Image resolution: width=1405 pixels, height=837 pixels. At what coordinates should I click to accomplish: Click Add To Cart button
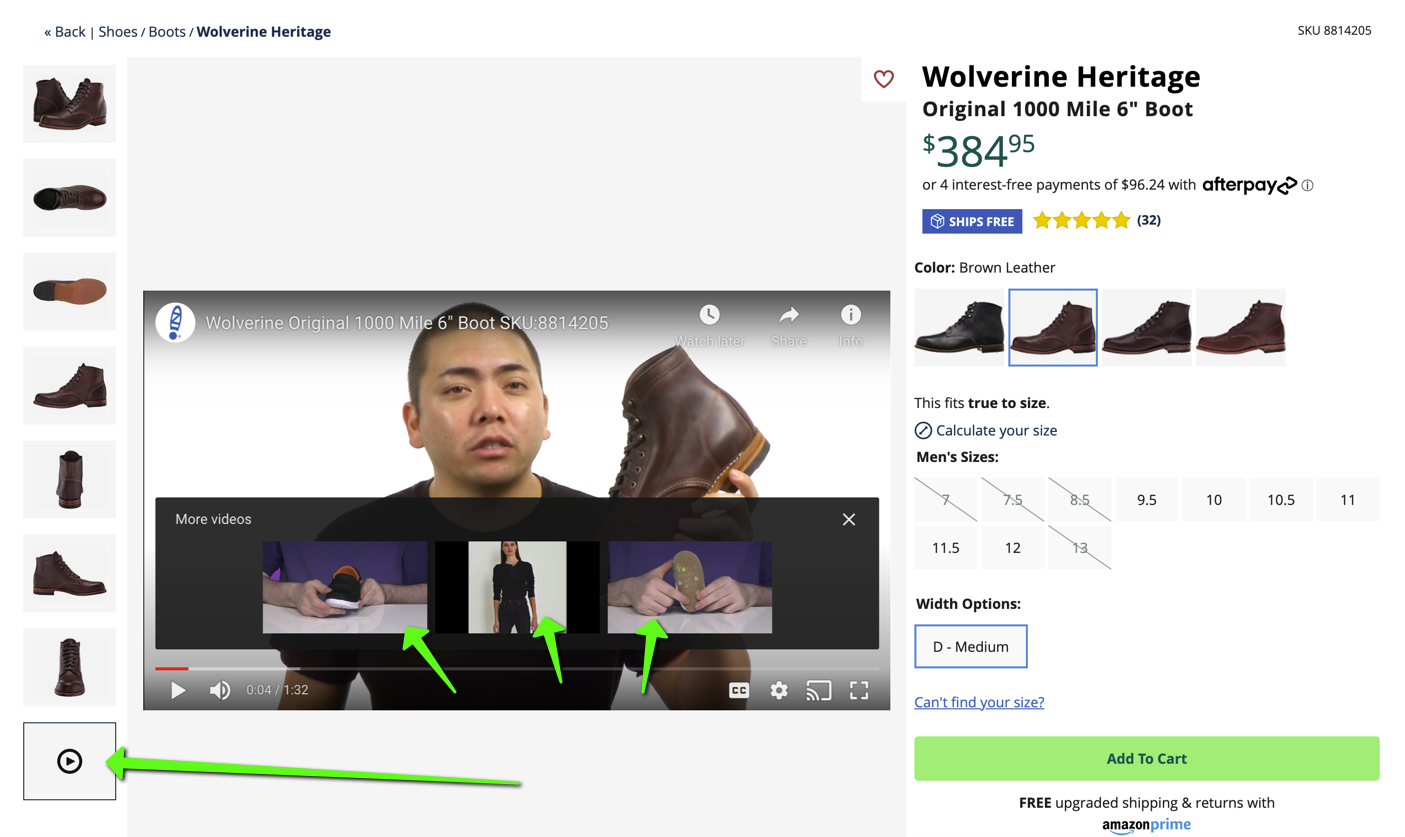pos(1147,759)
